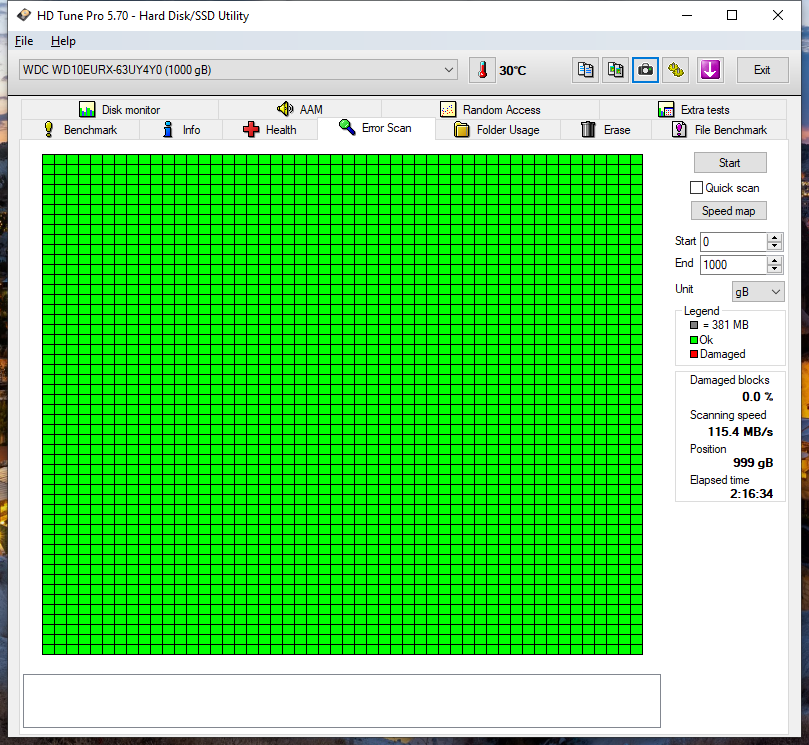
Task: Open the Speed map view
Action: pos(728,210)
